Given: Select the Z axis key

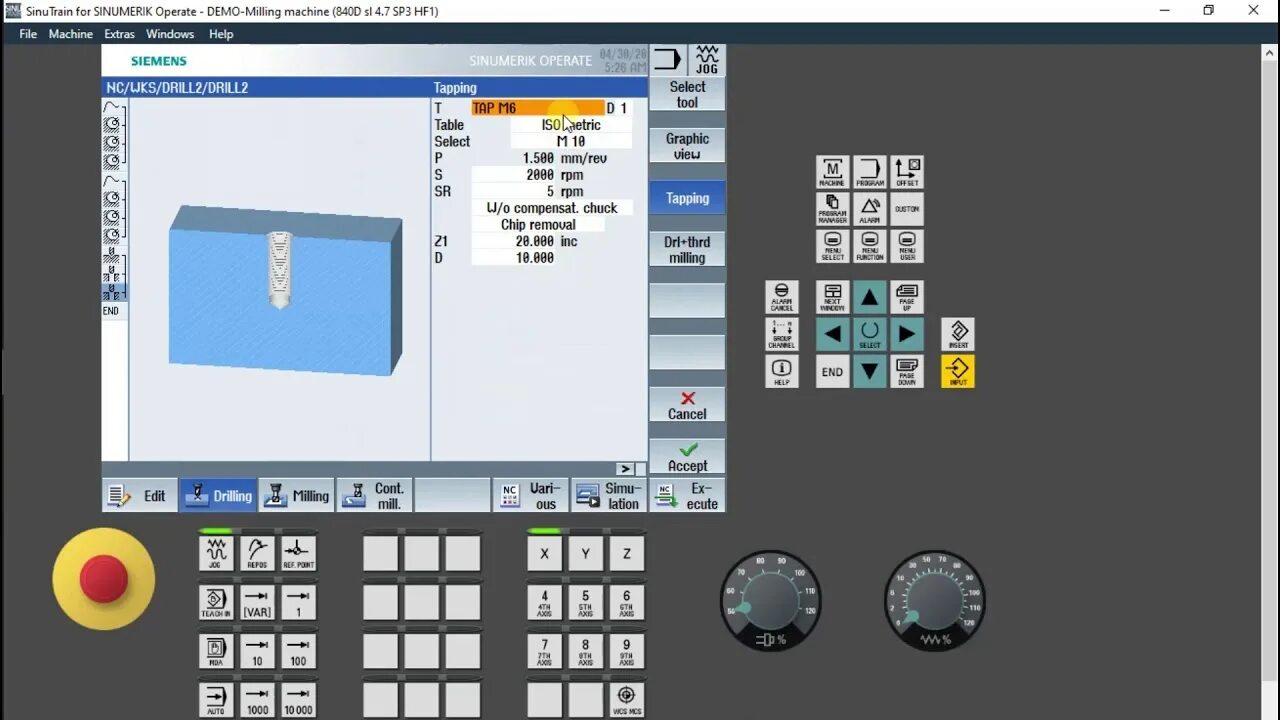Looking at the screenshot, I should tap(626, 553).
